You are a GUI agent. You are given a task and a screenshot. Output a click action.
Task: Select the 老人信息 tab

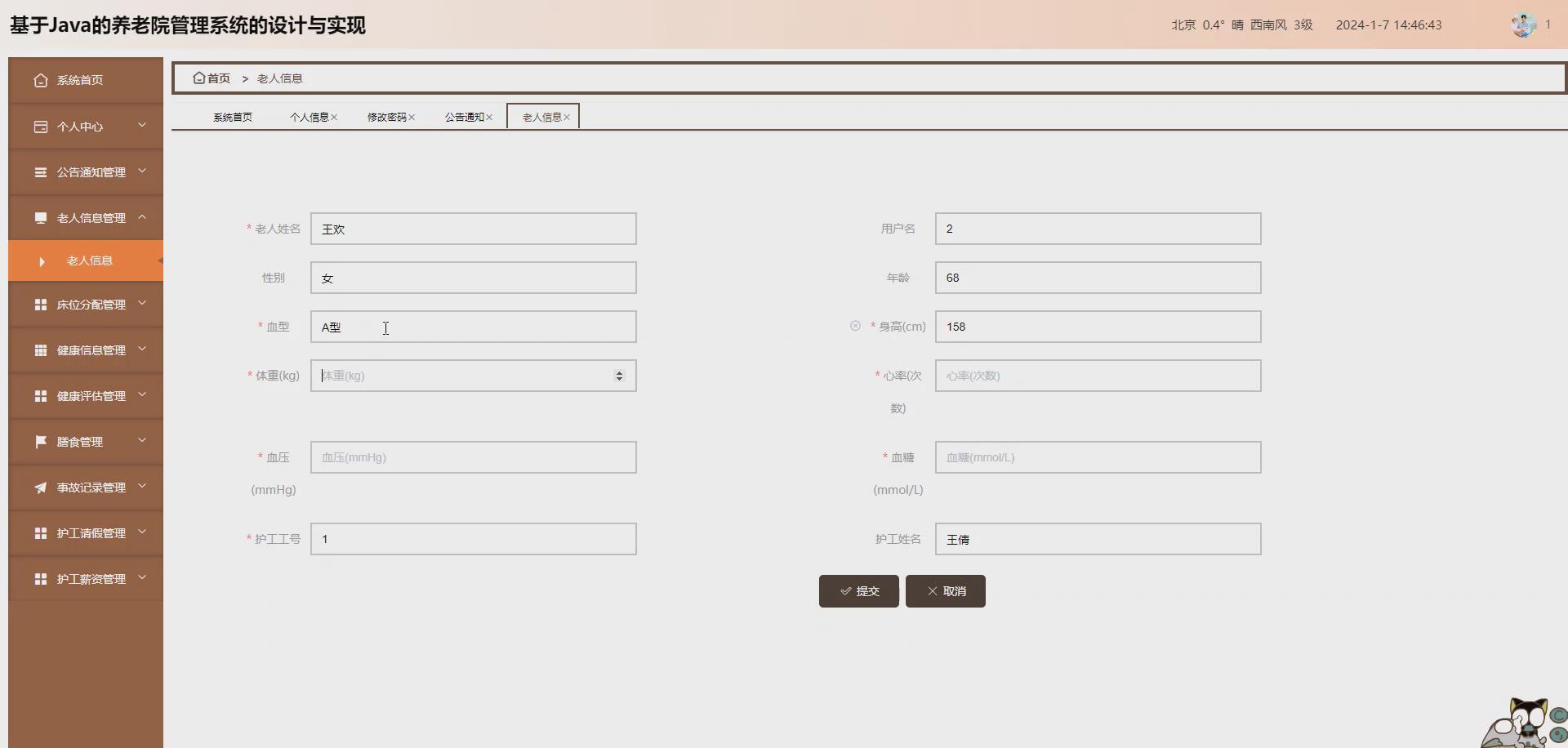[x=541, y=118]
